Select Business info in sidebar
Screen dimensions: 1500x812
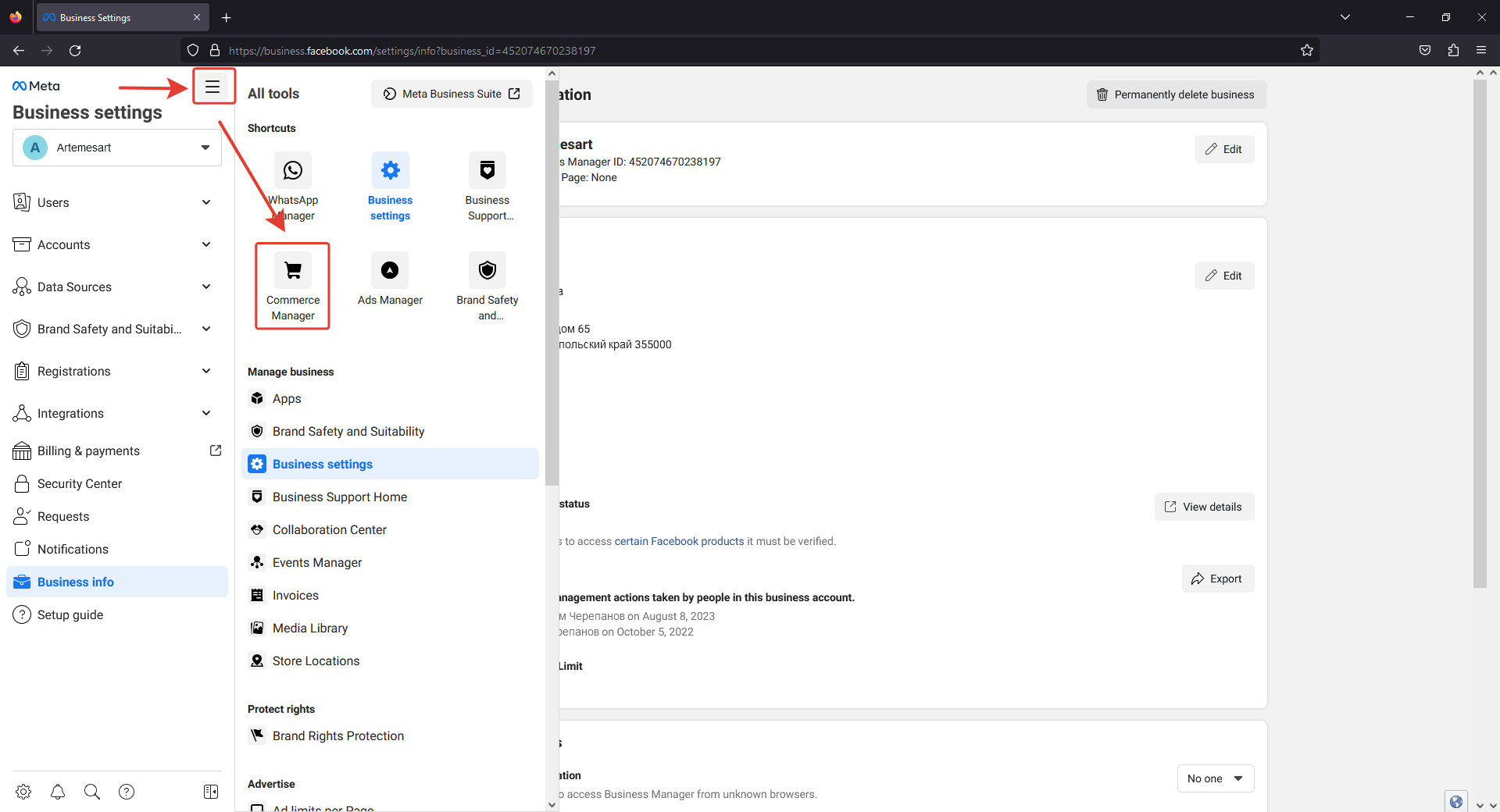[x=117, y=582]
